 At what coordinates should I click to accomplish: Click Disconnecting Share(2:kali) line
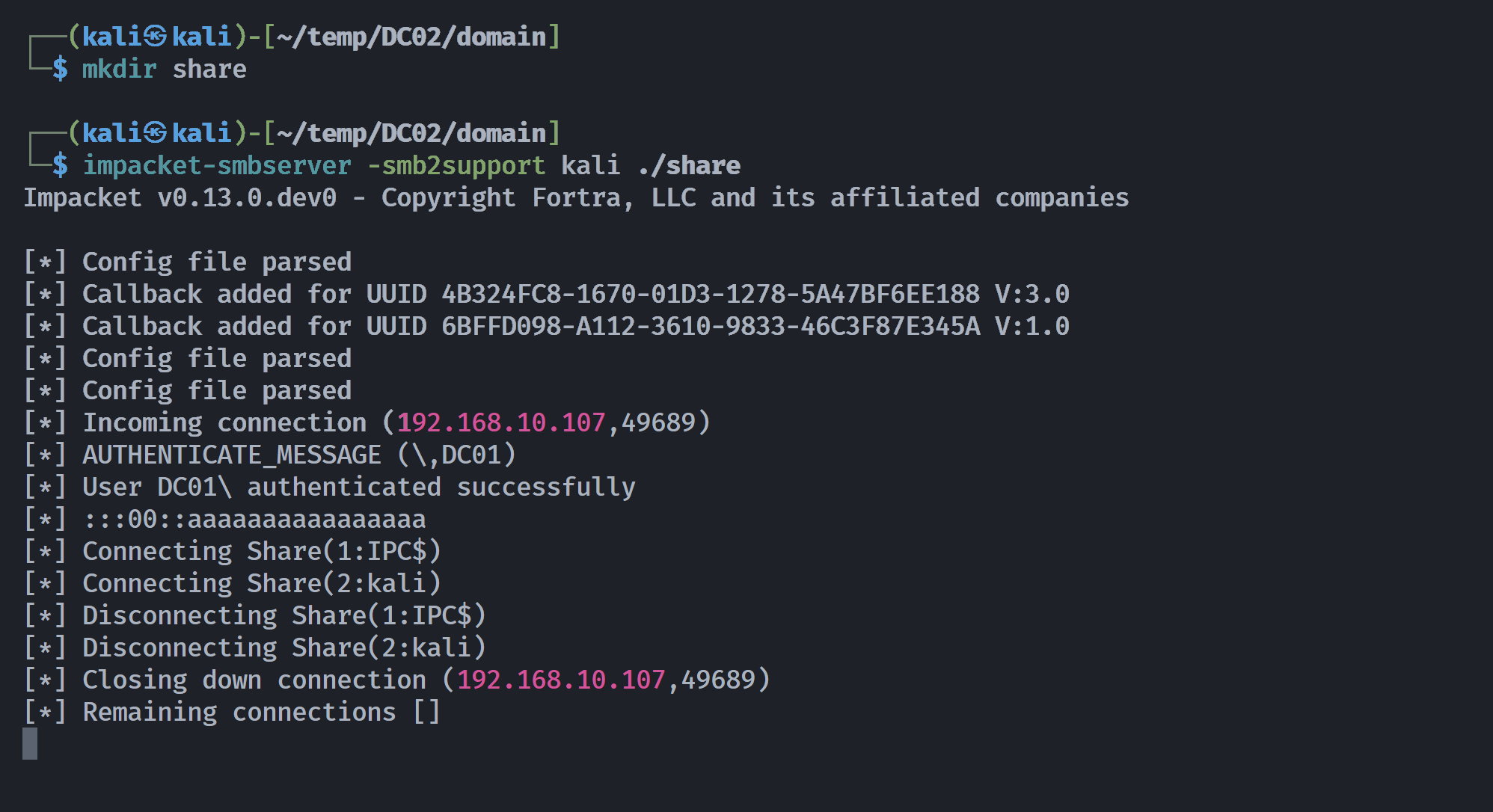255,648
